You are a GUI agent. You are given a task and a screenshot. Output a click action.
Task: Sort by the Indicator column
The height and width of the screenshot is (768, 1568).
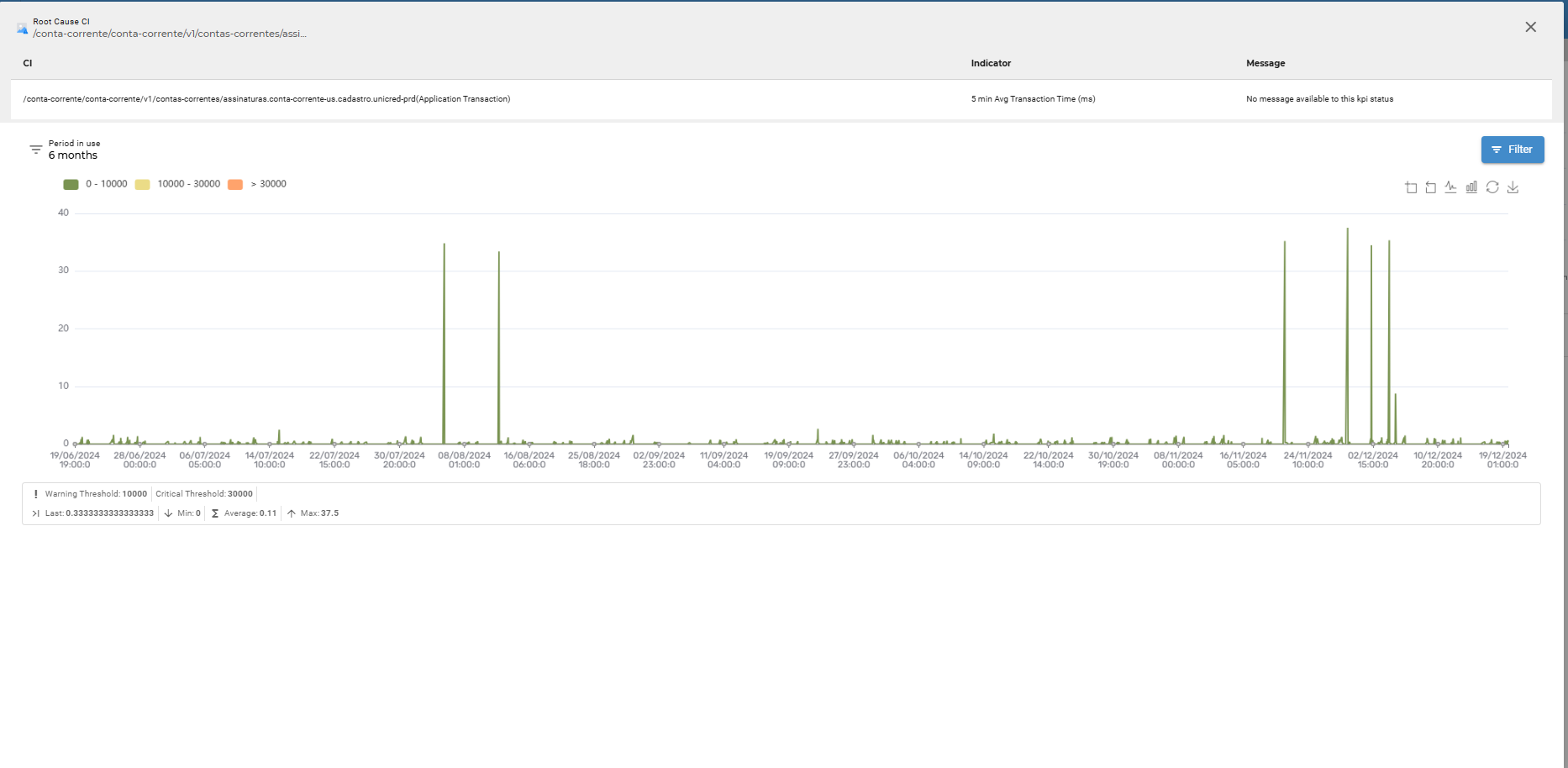pyautogui.click(x=991, y=63)
